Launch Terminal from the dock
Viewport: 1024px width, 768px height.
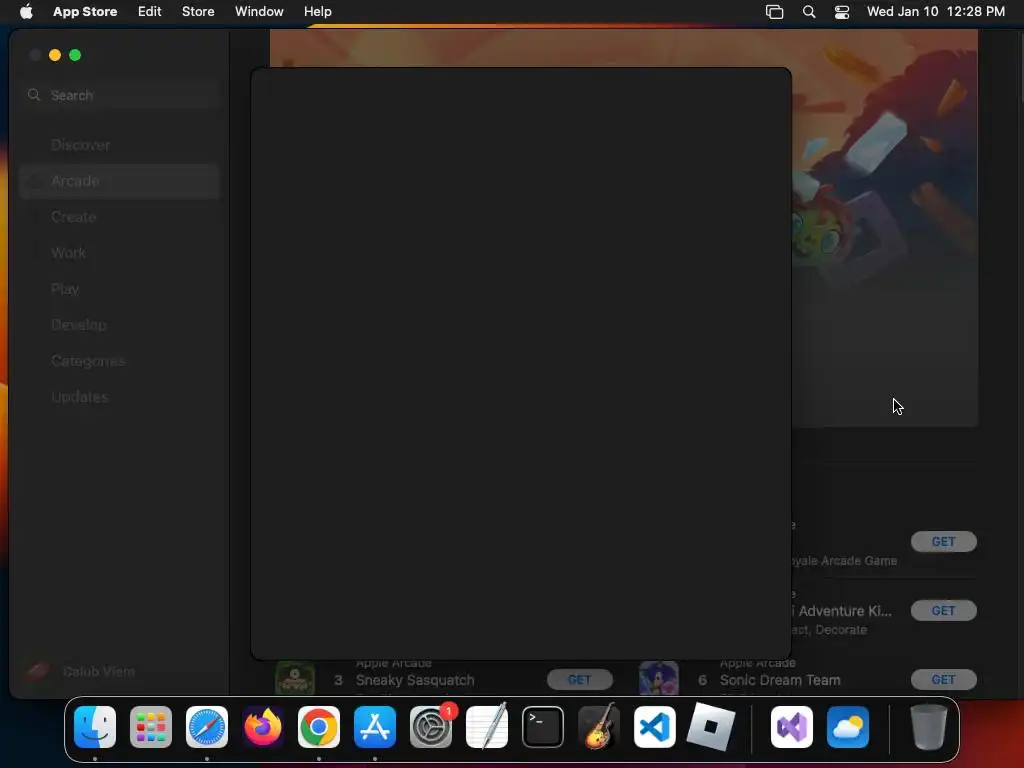[x=543, y=727]
